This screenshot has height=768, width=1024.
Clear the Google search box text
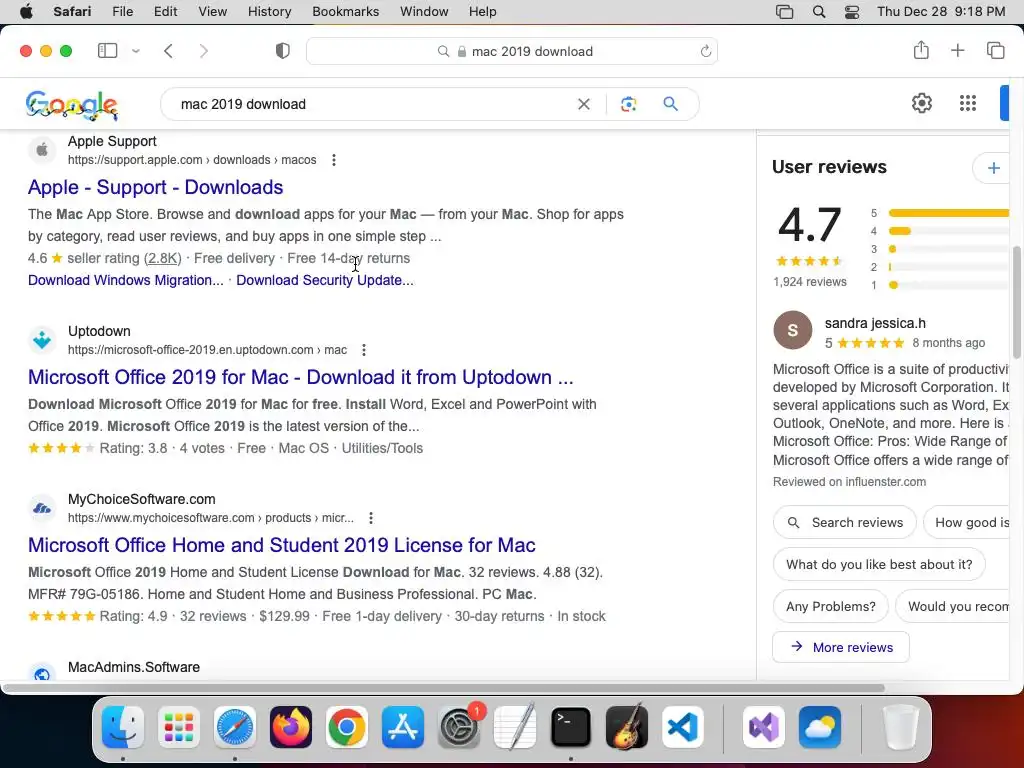[584, 104]
